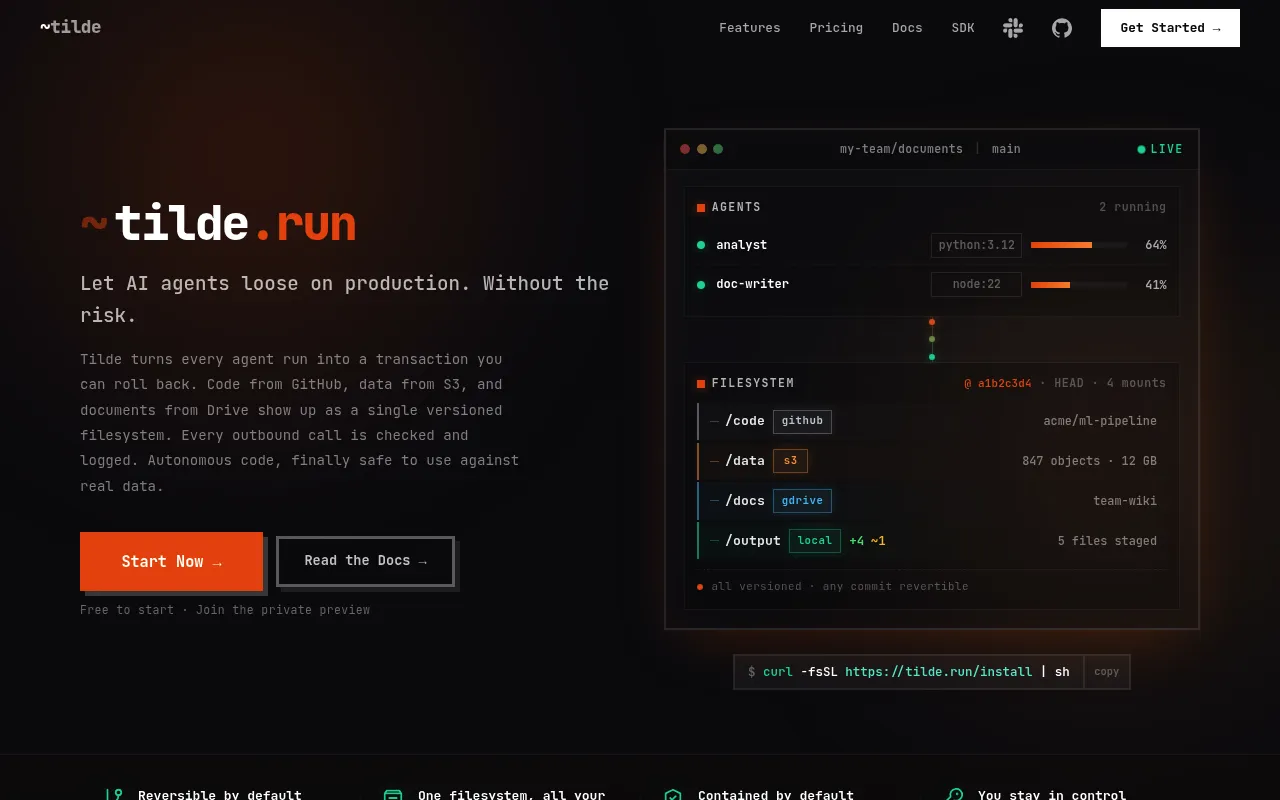Click the Contained by default shield icon
This screenshot has height=800, width=1280.
pos(673,796)
